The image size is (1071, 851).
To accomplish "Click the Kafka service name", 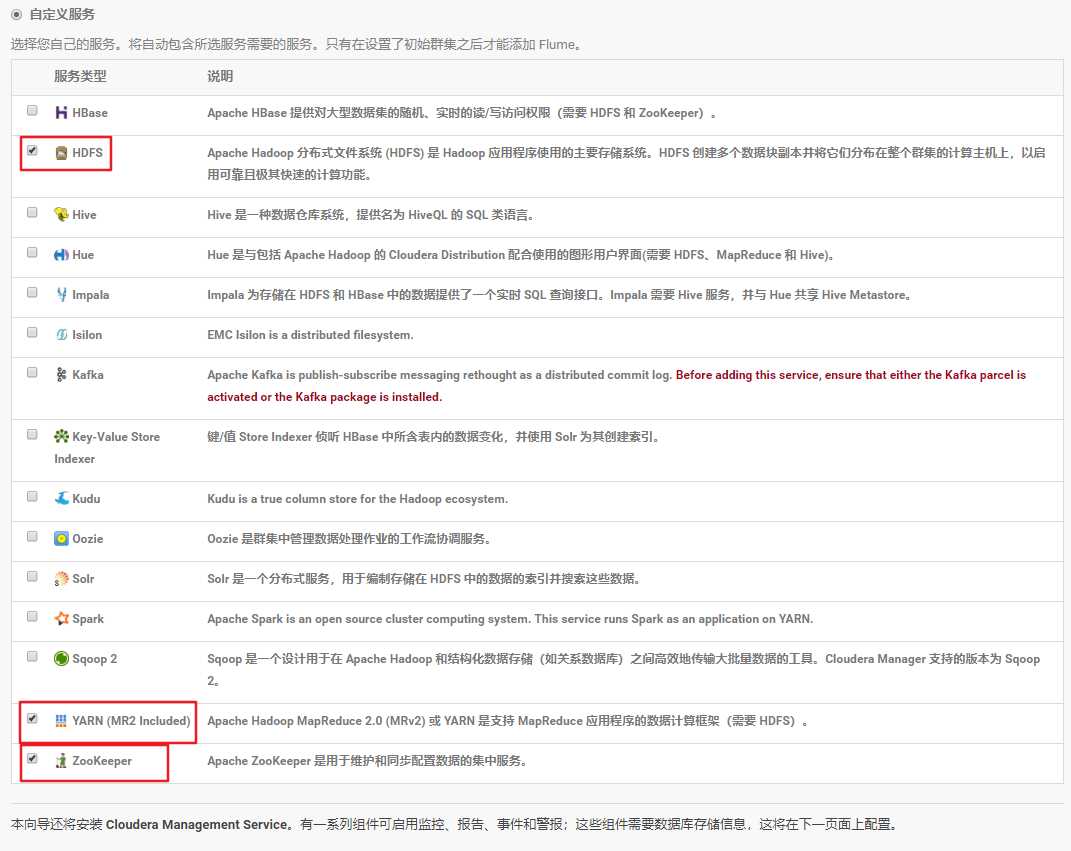I will point(88,374).
